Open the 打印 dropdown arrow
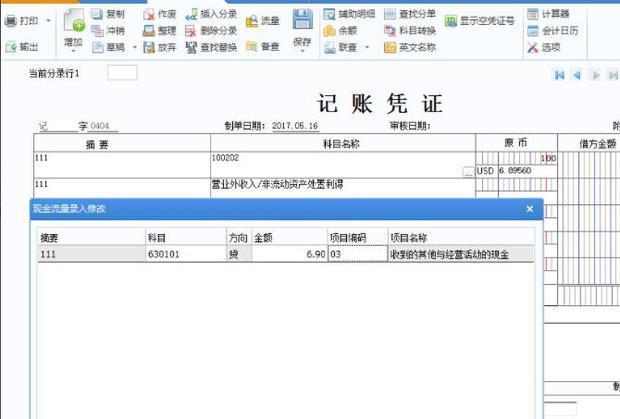The width and height of the screenshot is (620, 419). [49, 21]
